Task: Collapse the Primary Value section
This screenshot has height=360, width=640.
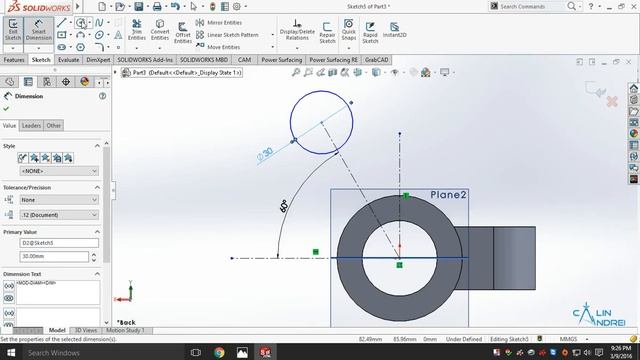Action: click(x=97, y=232)
